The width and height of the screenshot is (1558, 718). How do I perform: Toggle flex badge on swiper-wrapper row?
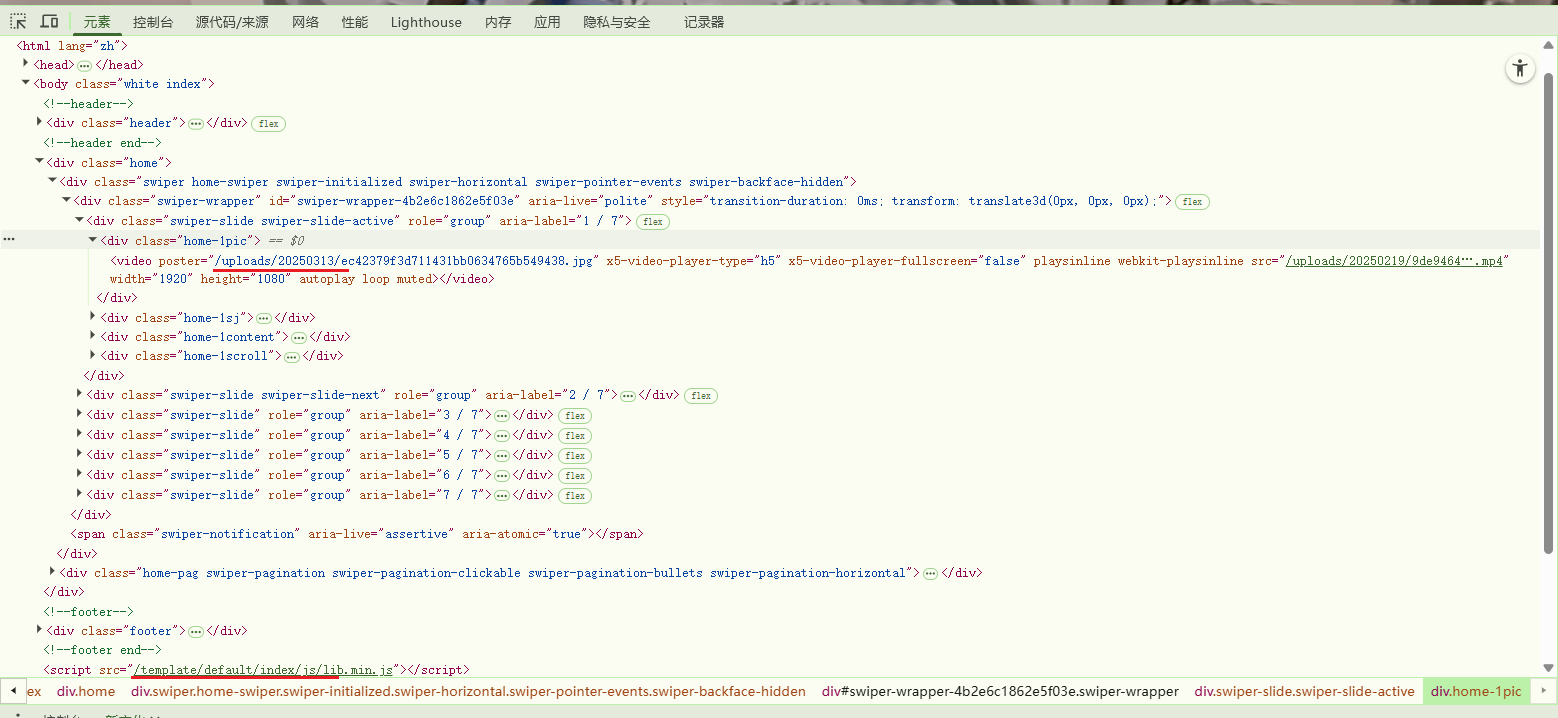pyautogui.click(x=1192, y=202)
